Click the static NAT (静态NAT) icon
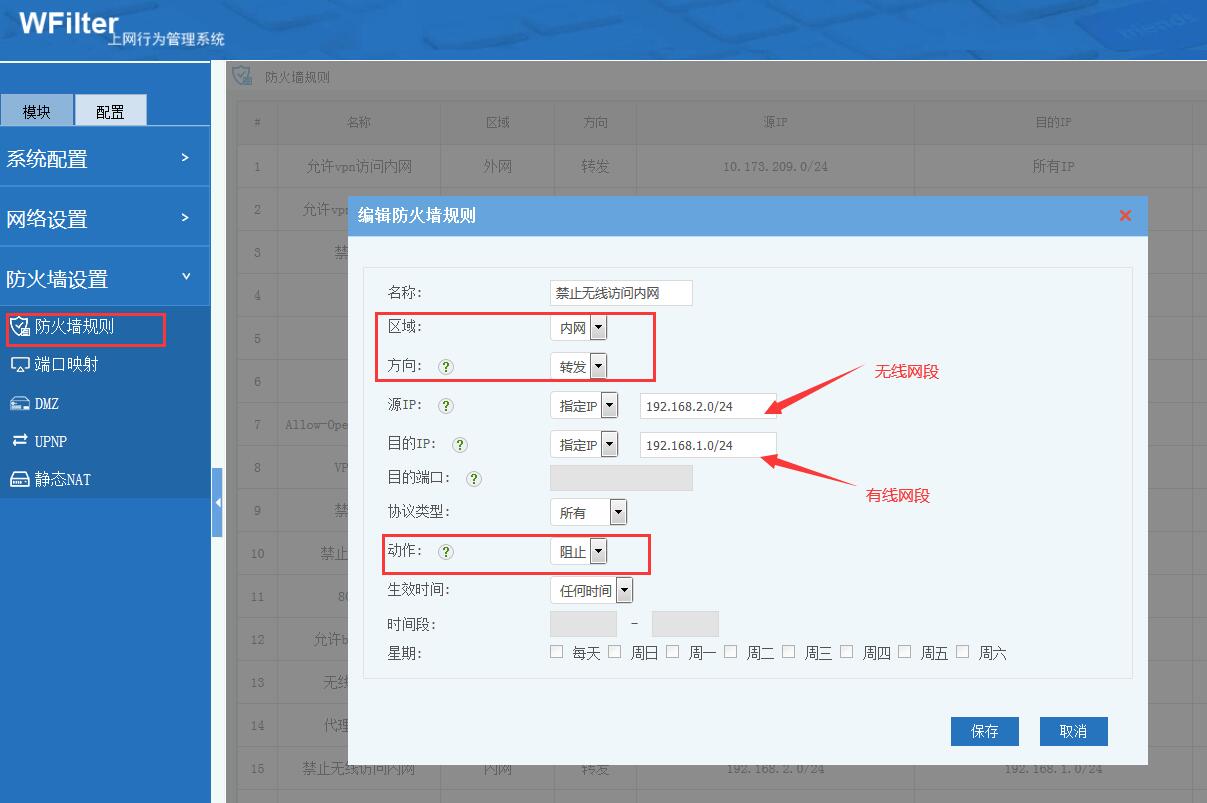This screenshot has height=803, width=1207. (20, 479)
